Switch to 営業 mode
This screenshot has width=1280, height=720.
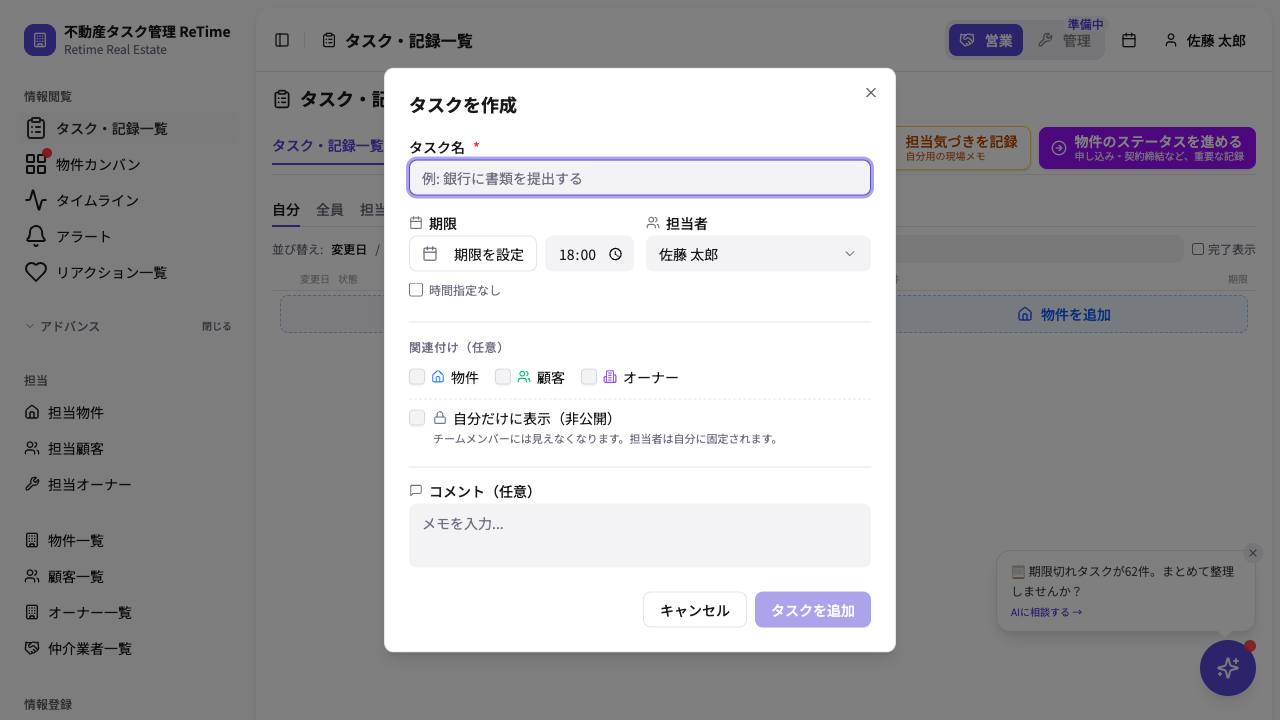pos(986,40)
